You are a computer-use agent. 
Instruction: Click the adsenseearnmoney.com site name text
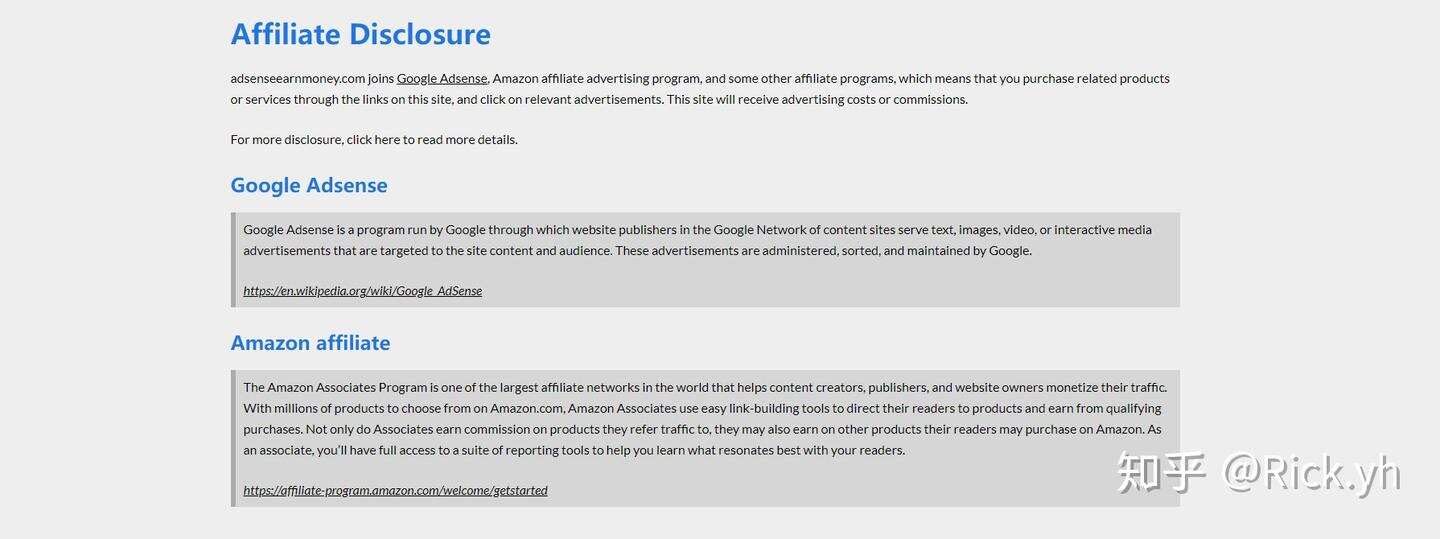(298, 78)
